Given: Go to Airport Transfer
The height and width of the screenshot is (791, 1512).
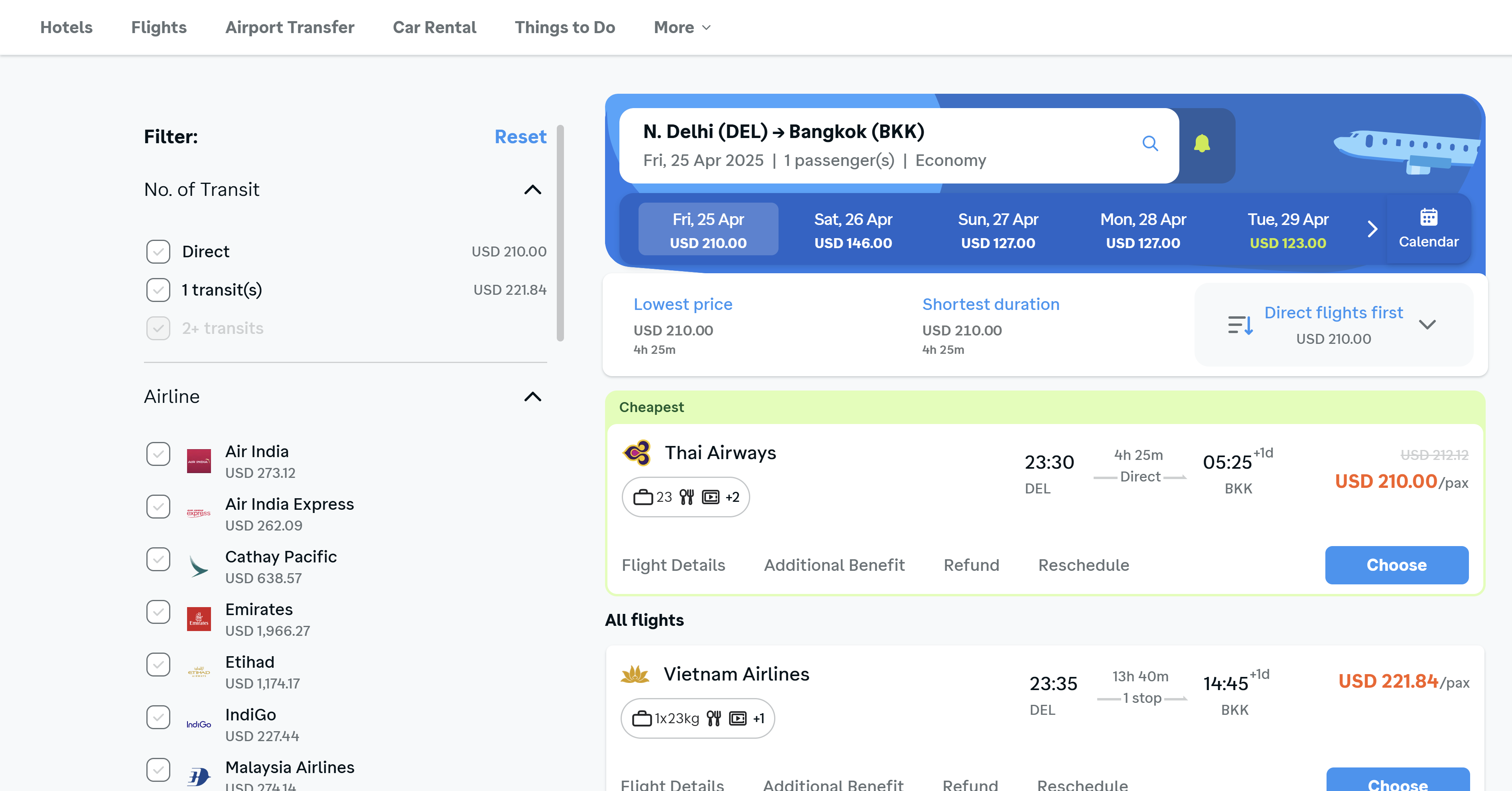Looking at the screenshot, I should [x=290, y=28].
